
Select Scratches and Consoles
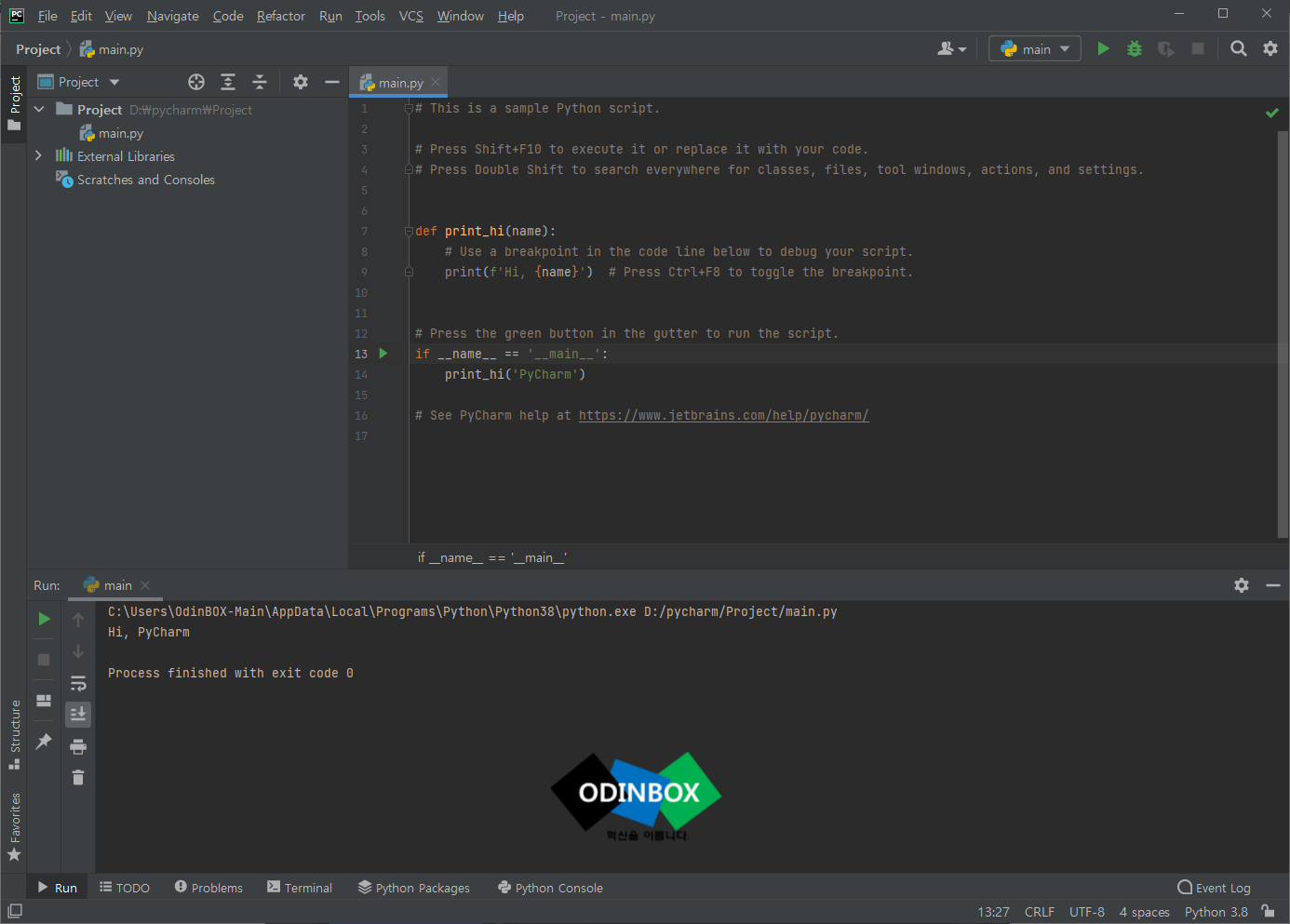[x=136, y=180]
